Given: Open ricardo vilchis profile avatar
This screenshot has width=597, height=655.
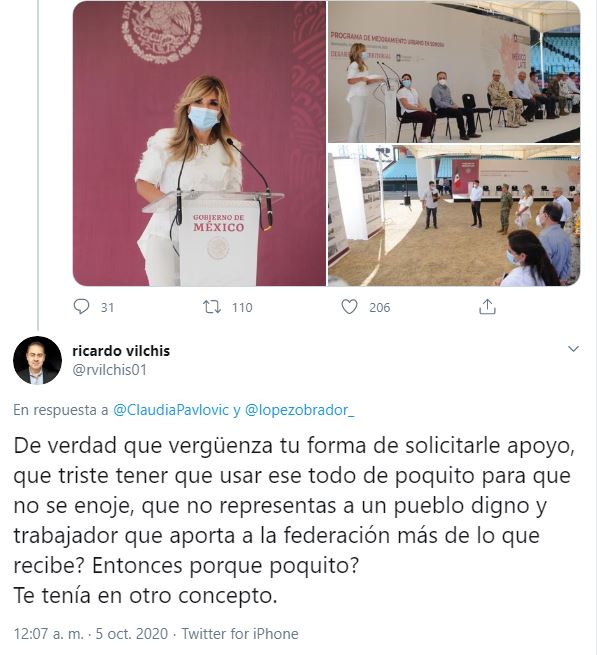Looking at the screenshot, I should [x=37, y=360].
